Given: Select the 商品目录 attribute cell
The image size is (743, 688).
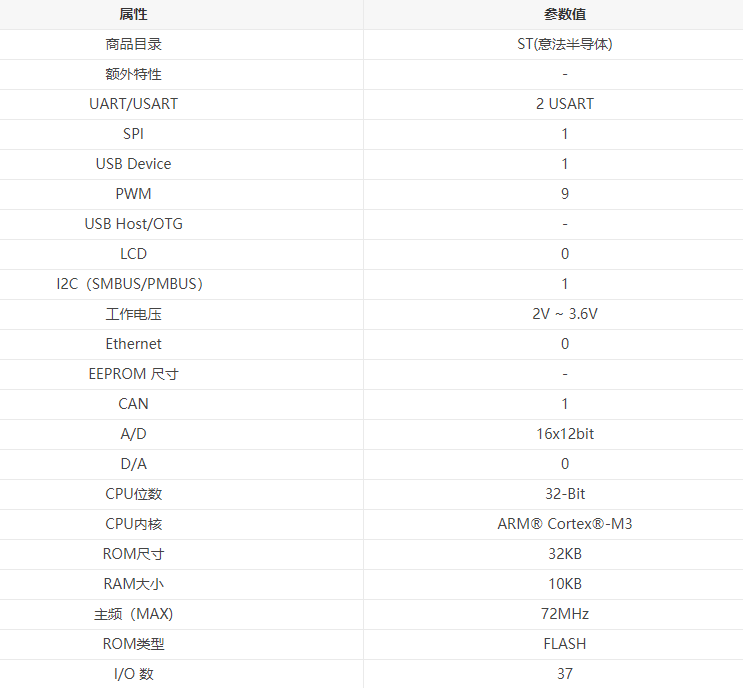Looking at the screenshot, I should 133,44.
